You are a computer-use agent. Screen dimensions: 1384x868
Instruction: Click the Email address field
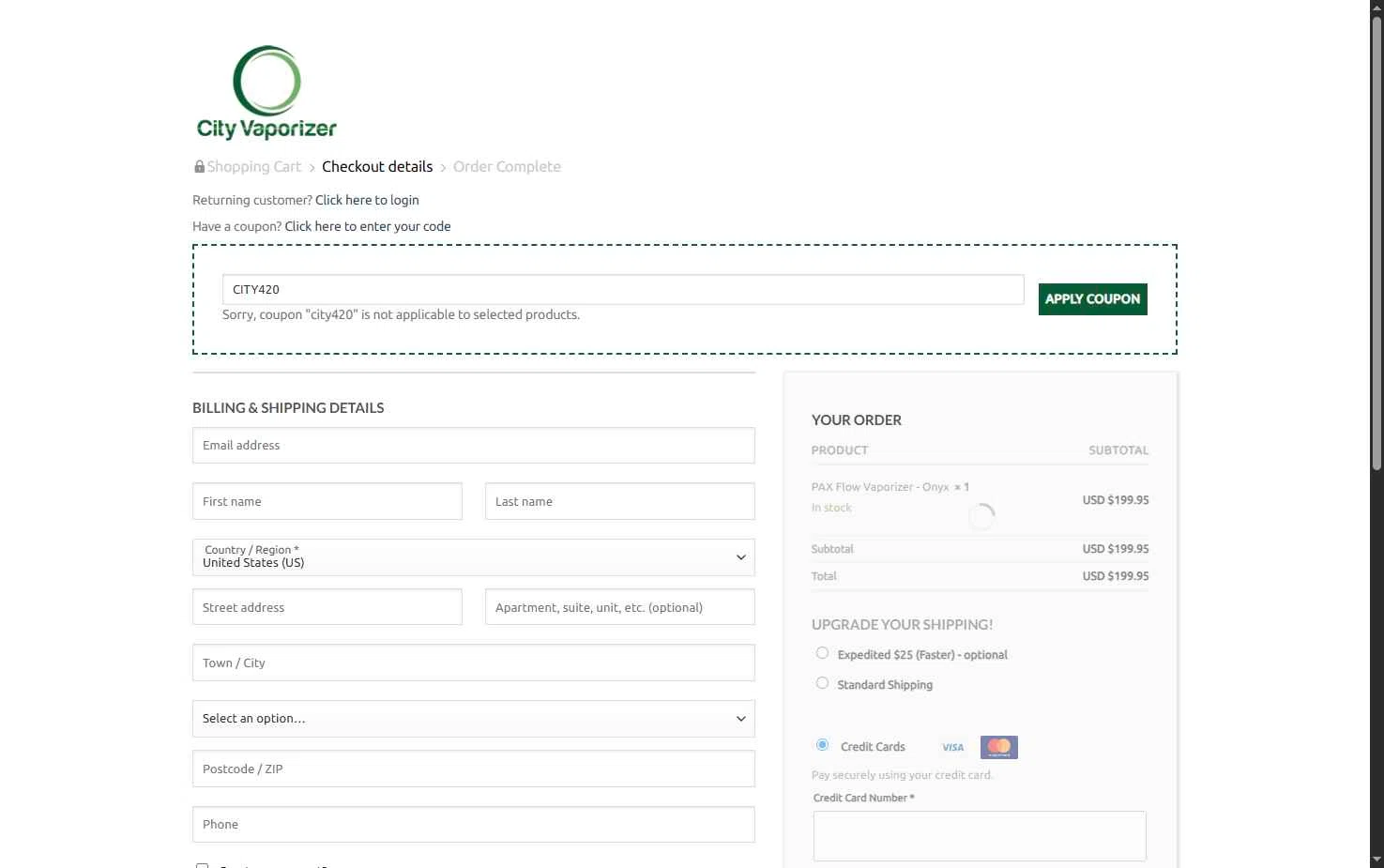(474, 446)
